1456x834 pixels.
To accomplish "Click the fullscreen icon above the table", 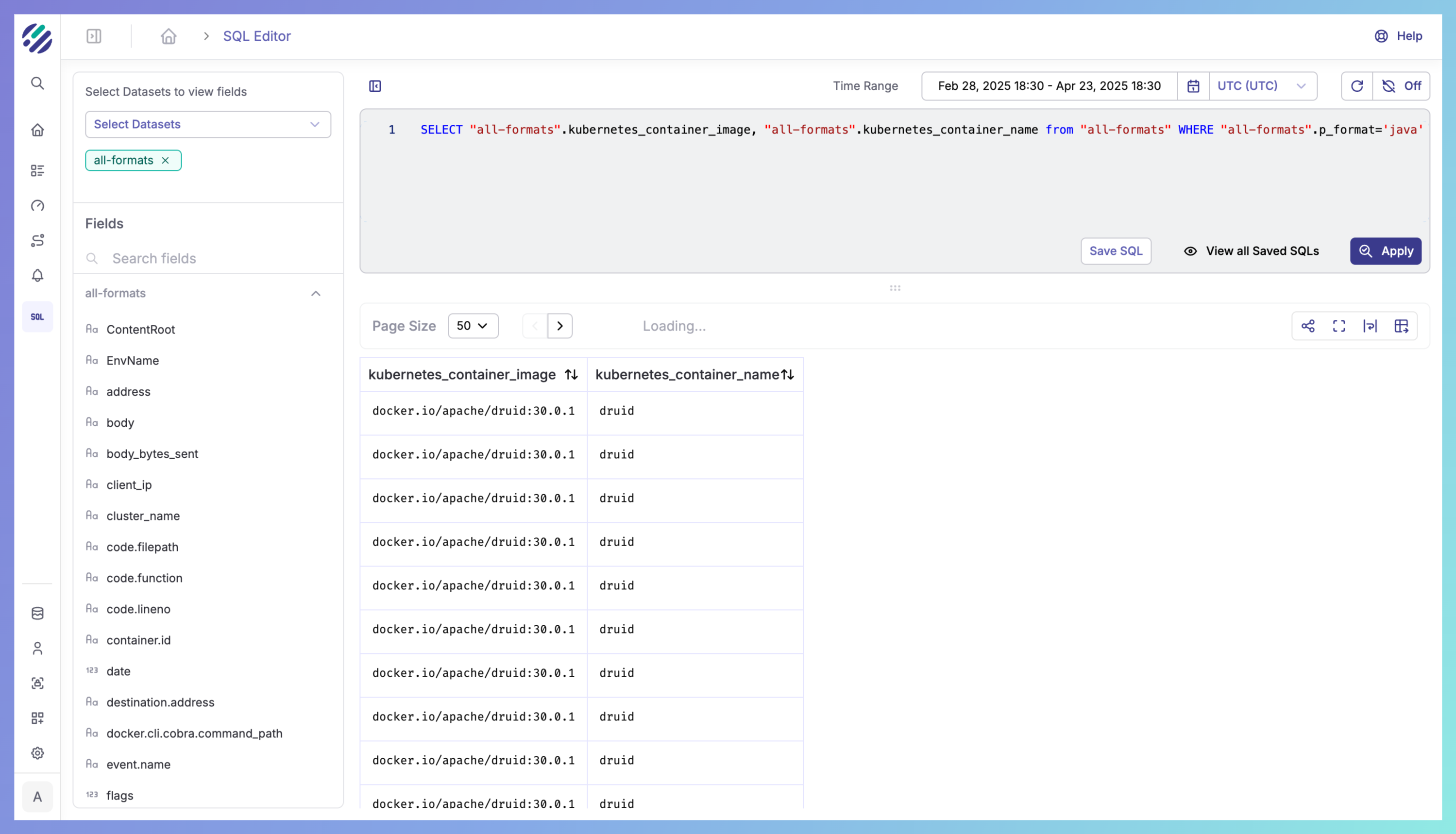I will [x=1338, y=326].
